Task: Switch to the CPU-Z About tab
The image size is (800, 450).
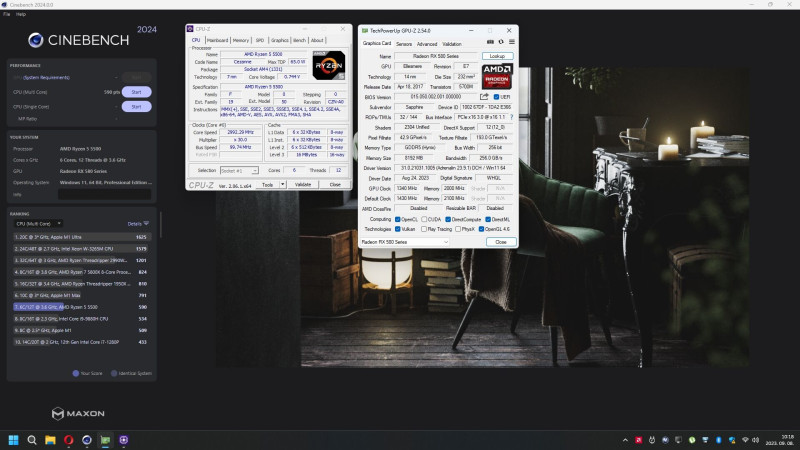Action: pyautogui.click(x=317, y=40)
